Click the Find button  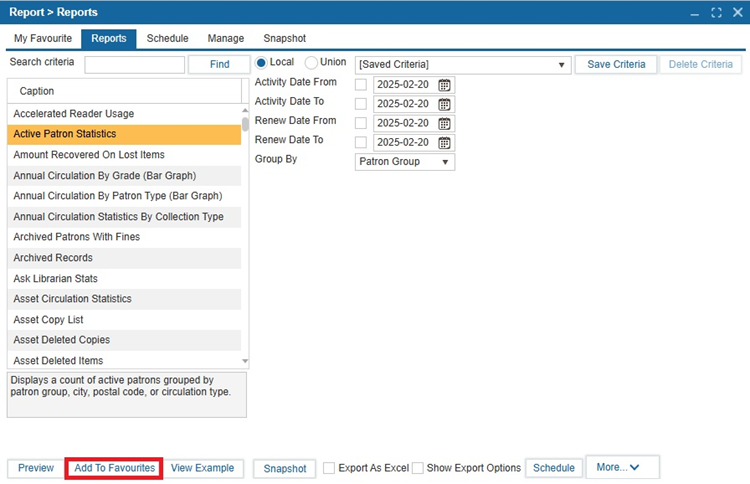click(x=219, y=64)
